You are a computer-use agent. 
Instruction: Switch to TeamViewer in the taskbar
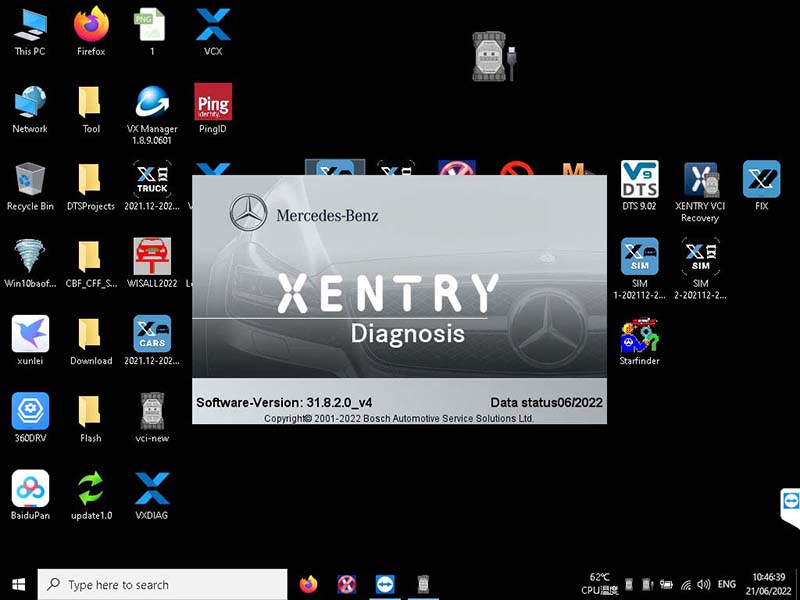[385, 584]
